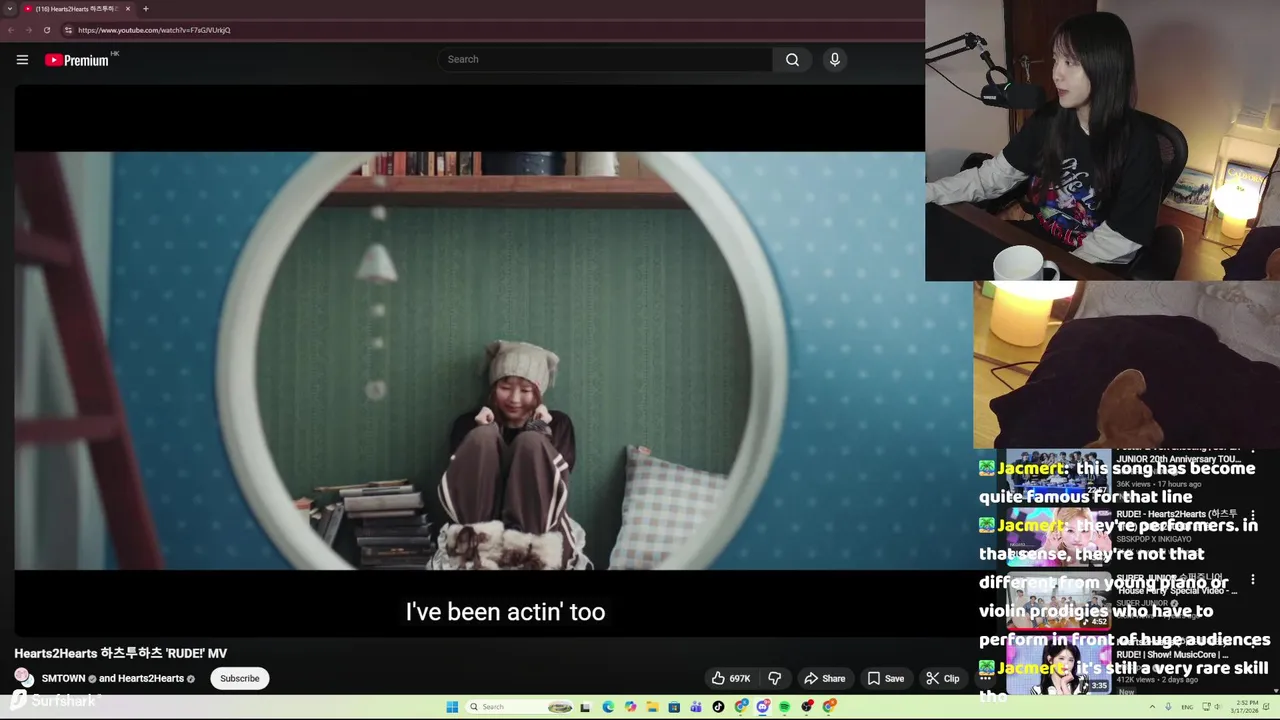This screenshot has height=720, width=1280.
Task: Go forward in browser history
Action: tap(28, 30)
